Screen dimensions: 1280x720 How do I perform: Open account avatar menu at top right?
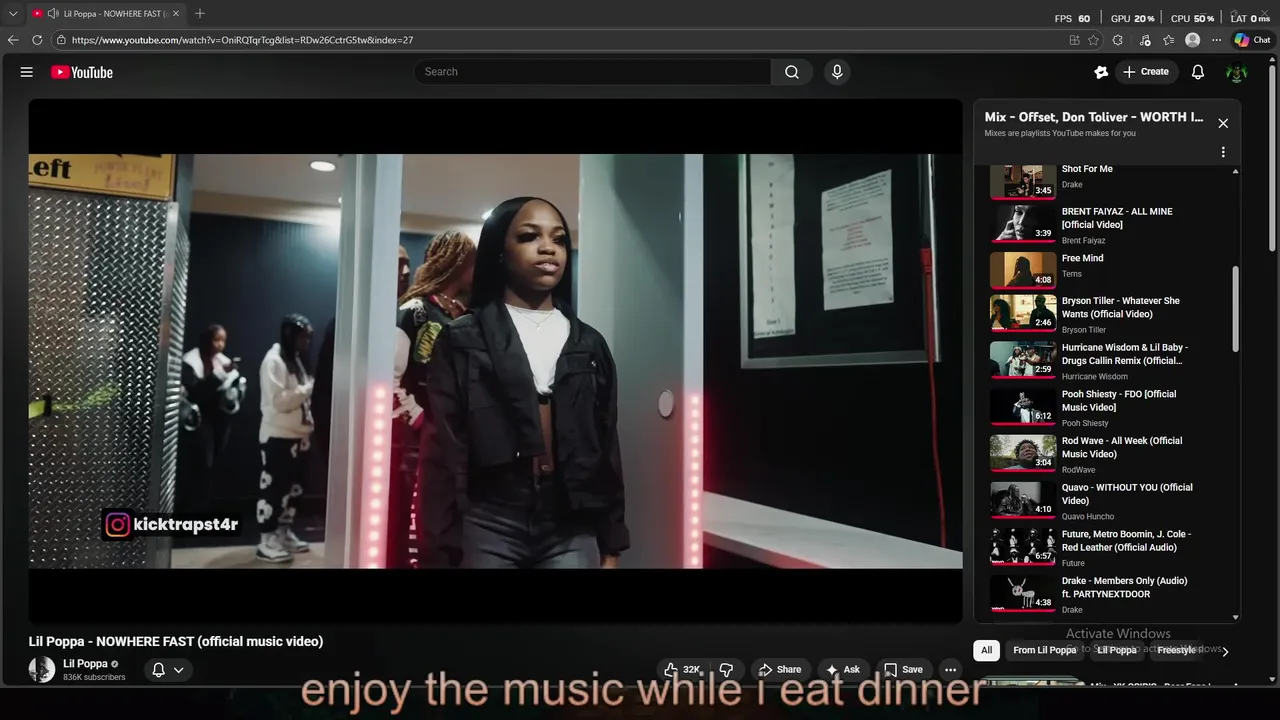pyautogui.click(x=1237, y=72)
